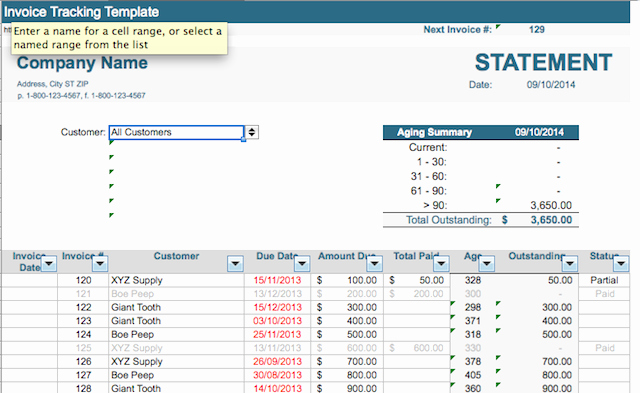This screenshot has height=393, width=640.
Task: Select the 1 - 30 aging label
Action: point(431,162)
